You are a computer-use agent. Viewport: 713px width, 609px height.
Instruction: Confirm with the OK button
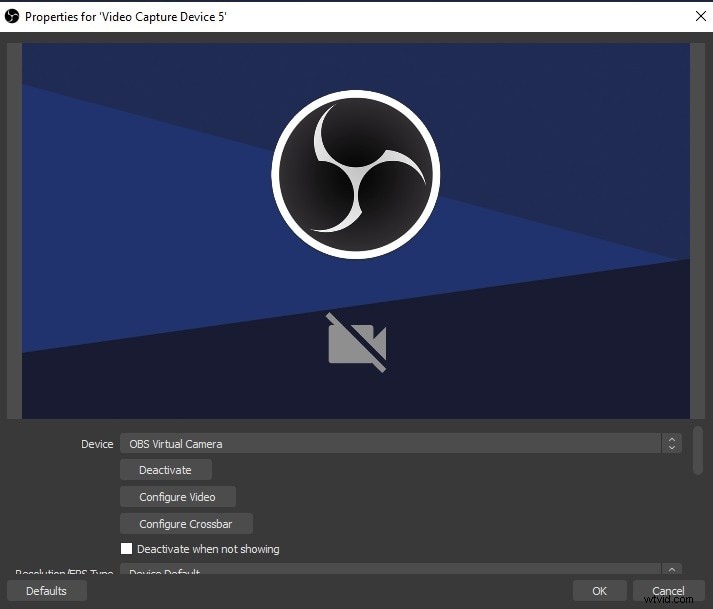coord(599,591)
